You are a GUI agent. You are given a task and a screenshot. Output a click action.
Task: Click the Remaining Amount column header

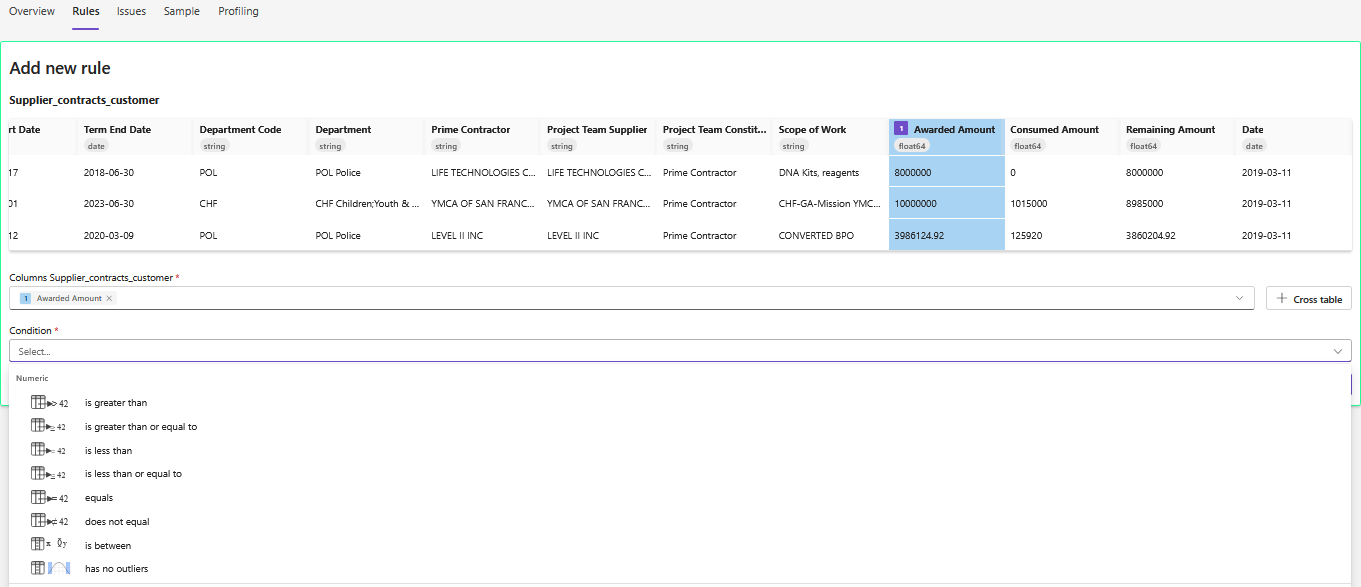[1170, 130]
